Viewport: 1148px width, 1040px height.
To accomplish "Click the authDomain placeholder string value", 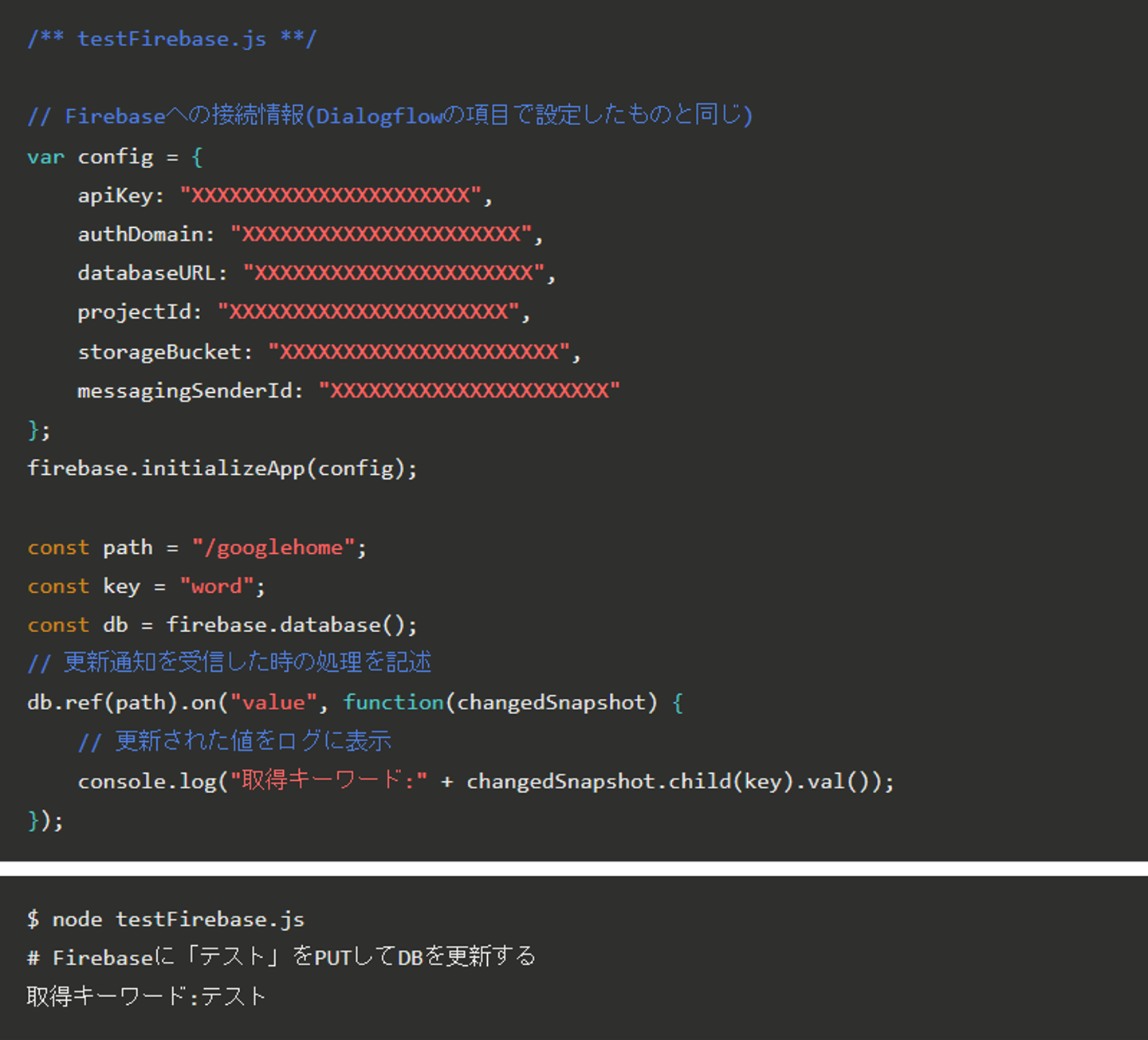I will coord(381,234).
